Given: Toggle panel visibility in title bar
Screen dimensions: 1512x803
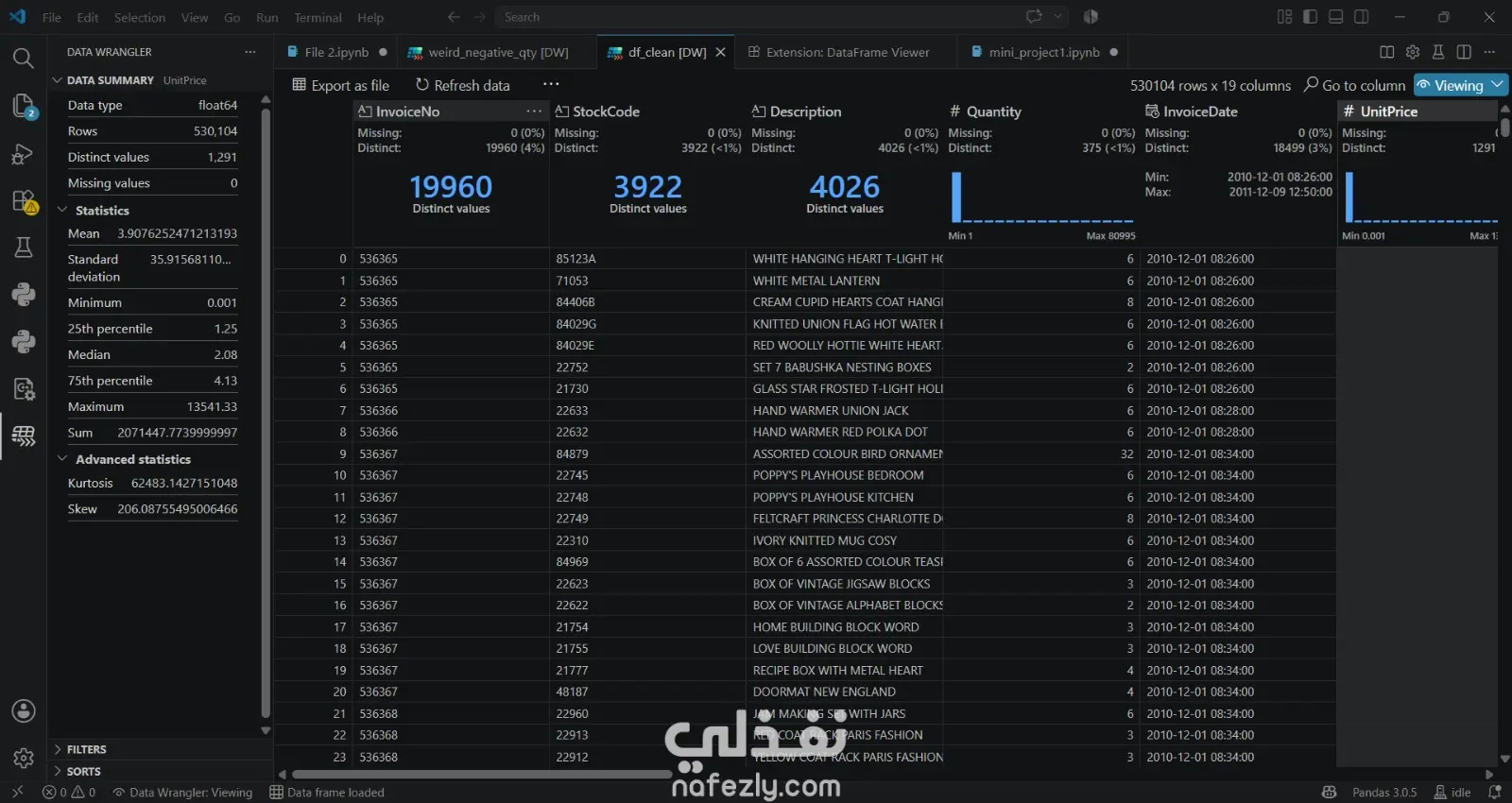Looking at the screenshot, I should click(1335, 17).
